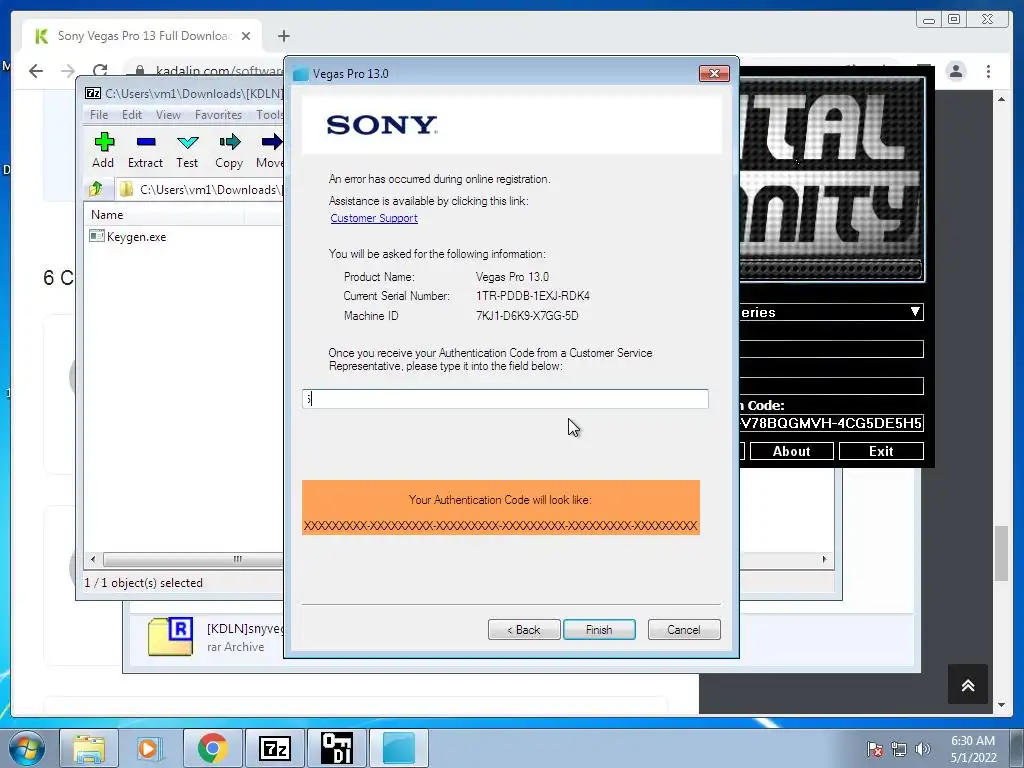
Task: Expand the product series dropdown in keygen
Action: [x=915, y=312]
